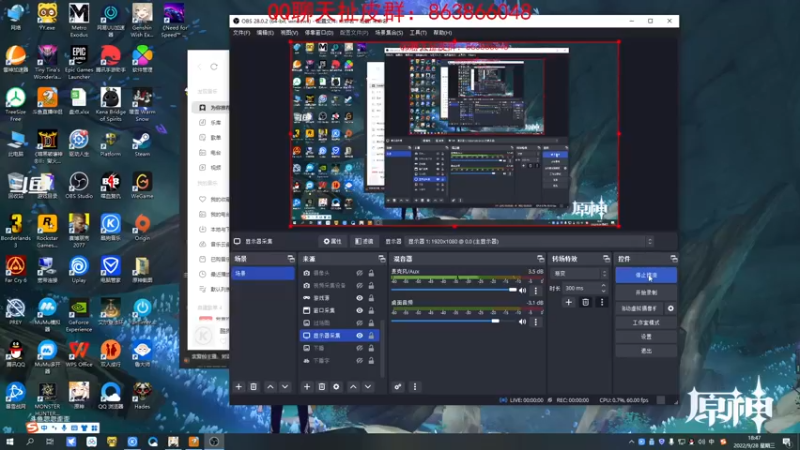Screen dimensions: 800x450
Task: Undock the Controls panel
Action: (673, 259)
